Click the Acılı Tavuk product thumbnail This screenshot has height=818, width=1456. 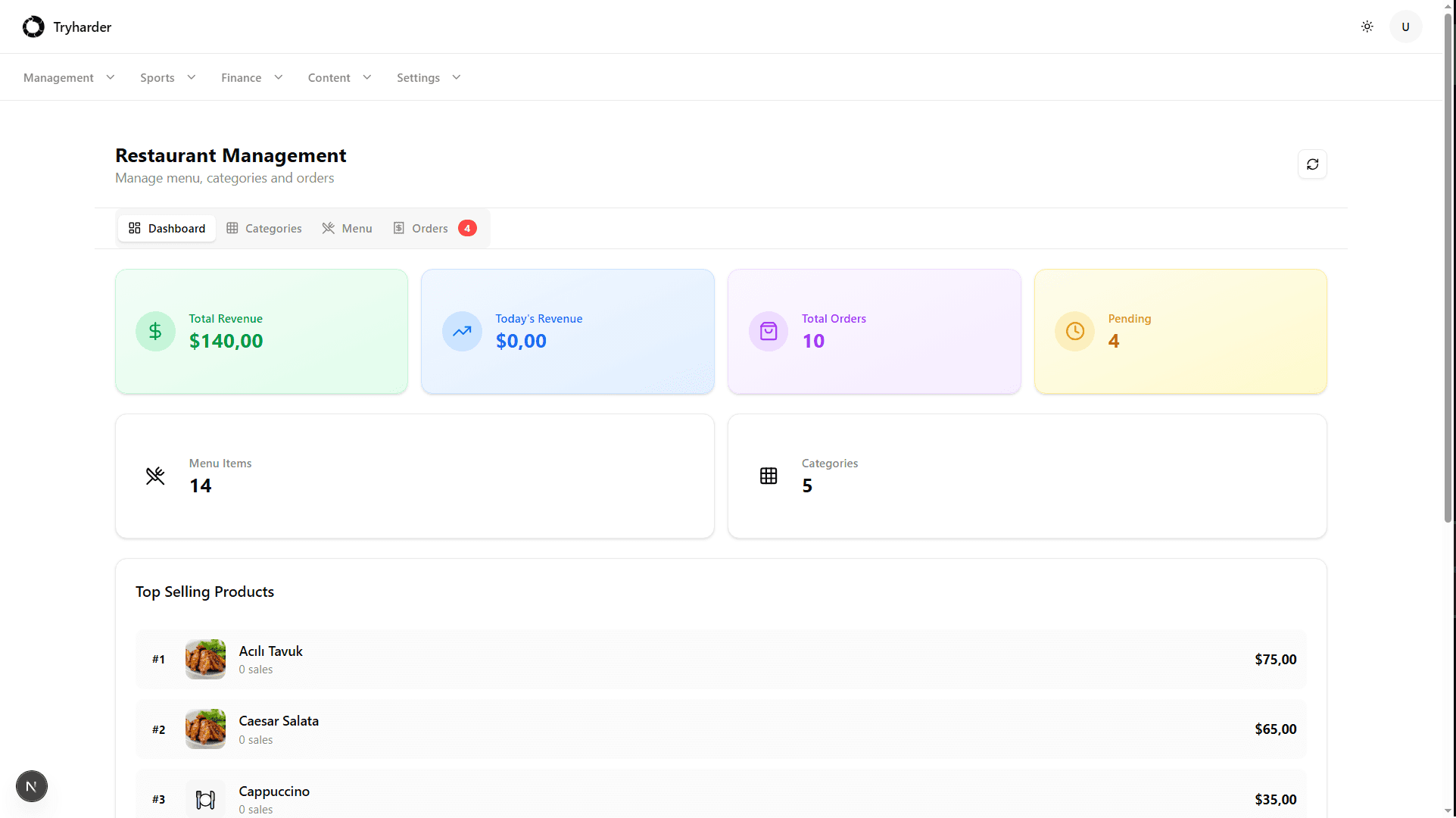tap(205, 659)
